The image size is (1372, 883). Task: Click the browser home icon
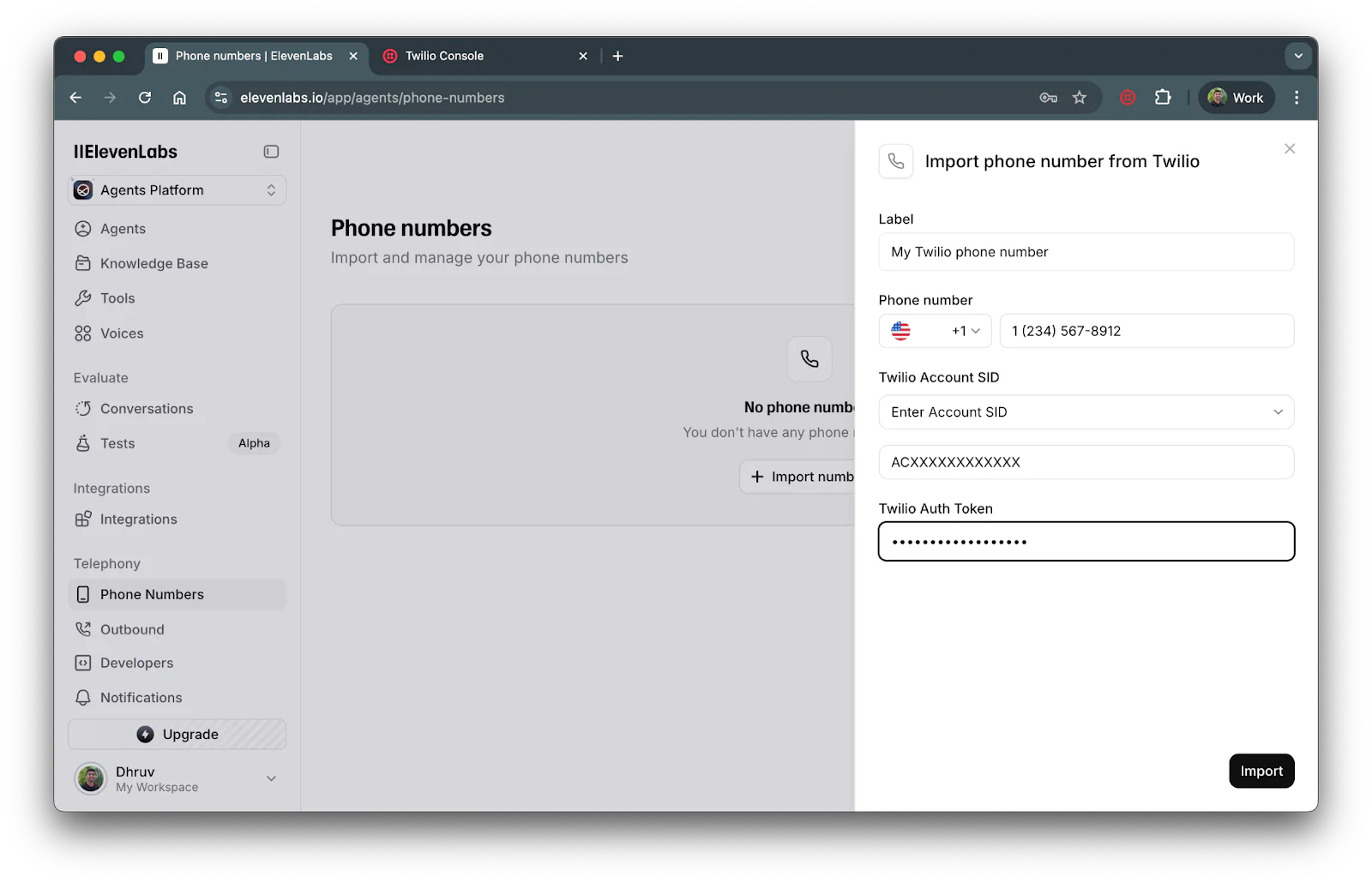[179, 98]
